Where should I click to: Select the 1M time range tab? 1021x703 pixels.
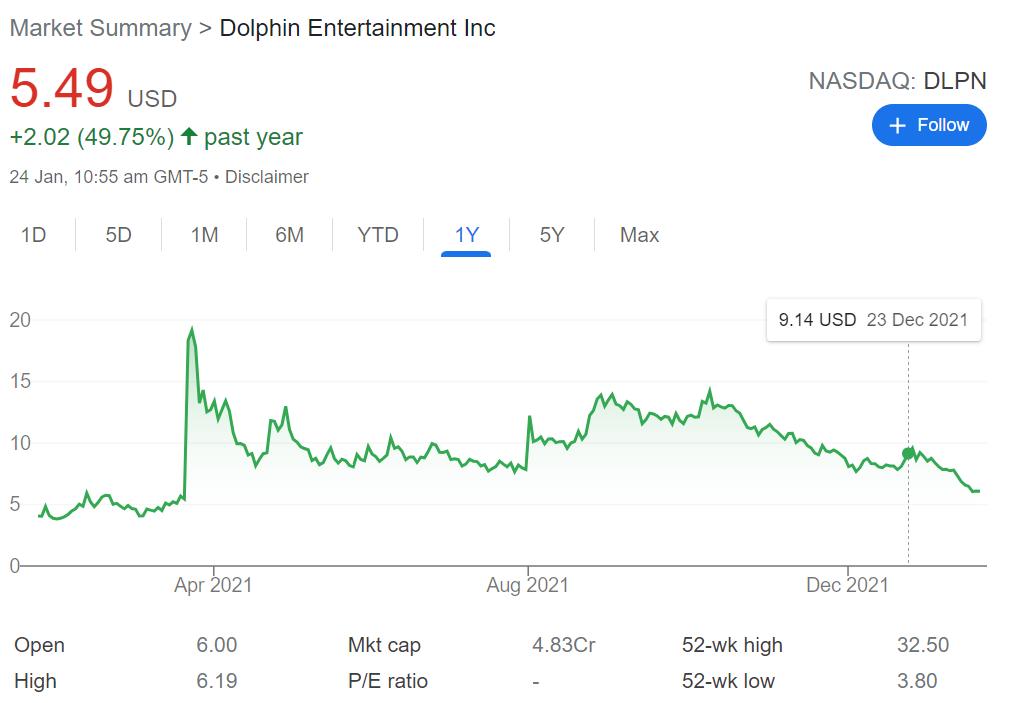[x=204, y=234]
